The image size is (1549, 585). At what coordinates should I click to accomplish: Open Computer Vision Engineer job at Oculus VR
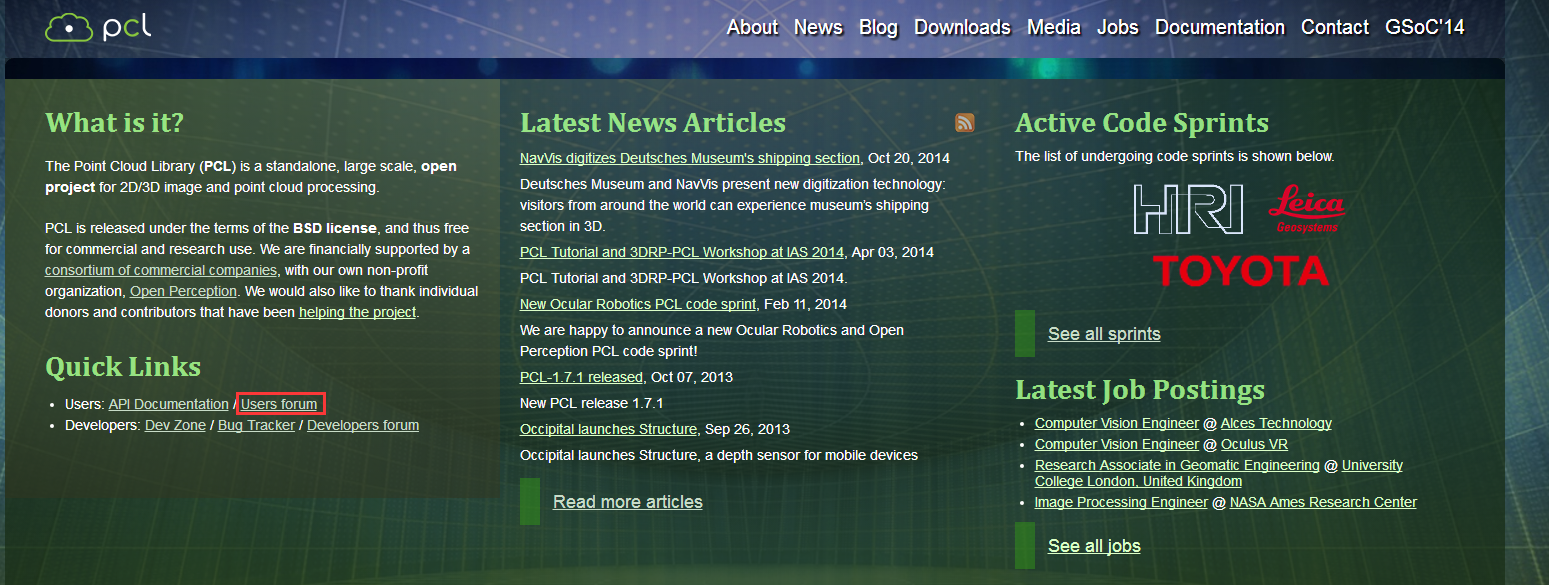[1117, 444]
